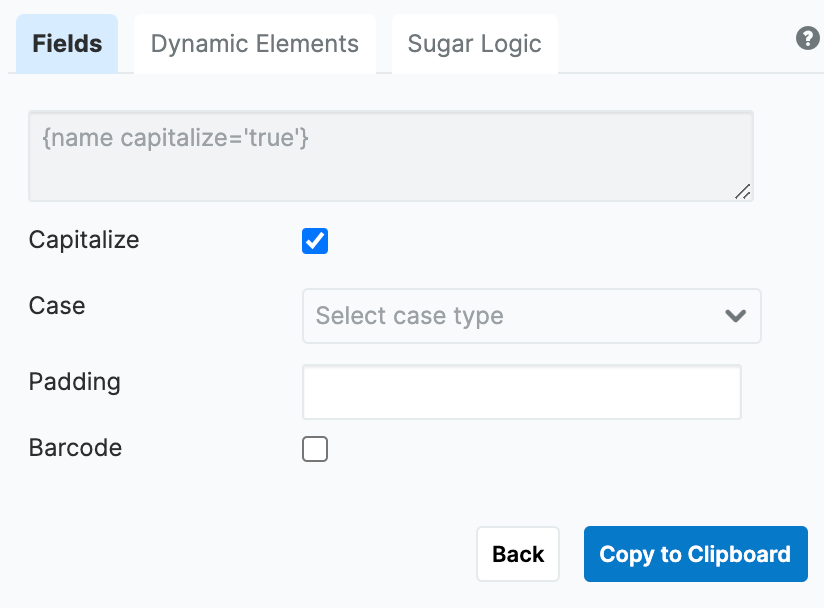Click the resize handle on the template box
The height and width of the screenshot is (608, 824).
pos(741,192)
